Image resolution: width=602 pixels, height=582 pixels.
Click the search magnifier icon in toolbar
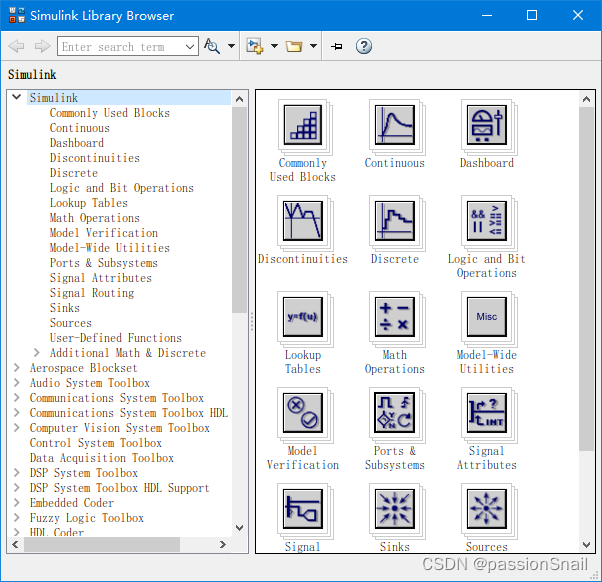point(212,46)
